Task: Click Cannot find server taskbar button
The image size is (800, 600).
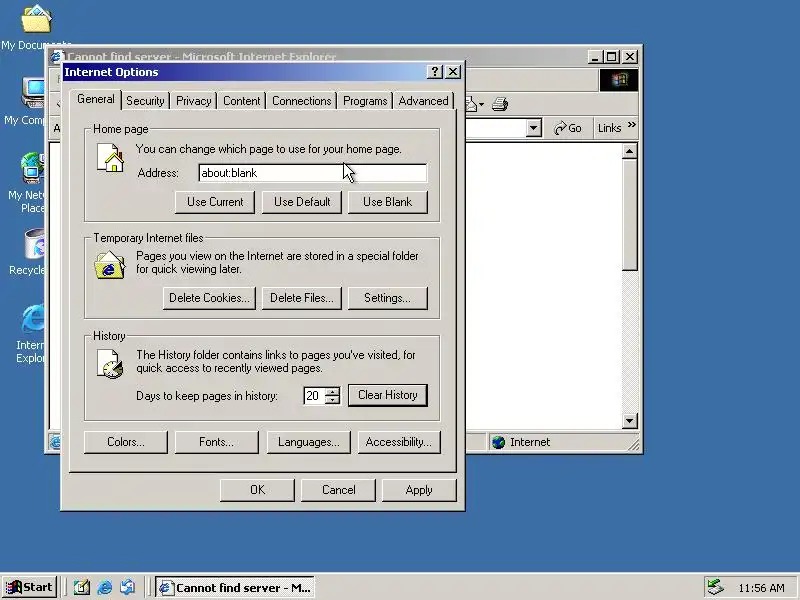Action: pyautogui.click(x=235, y=588)
